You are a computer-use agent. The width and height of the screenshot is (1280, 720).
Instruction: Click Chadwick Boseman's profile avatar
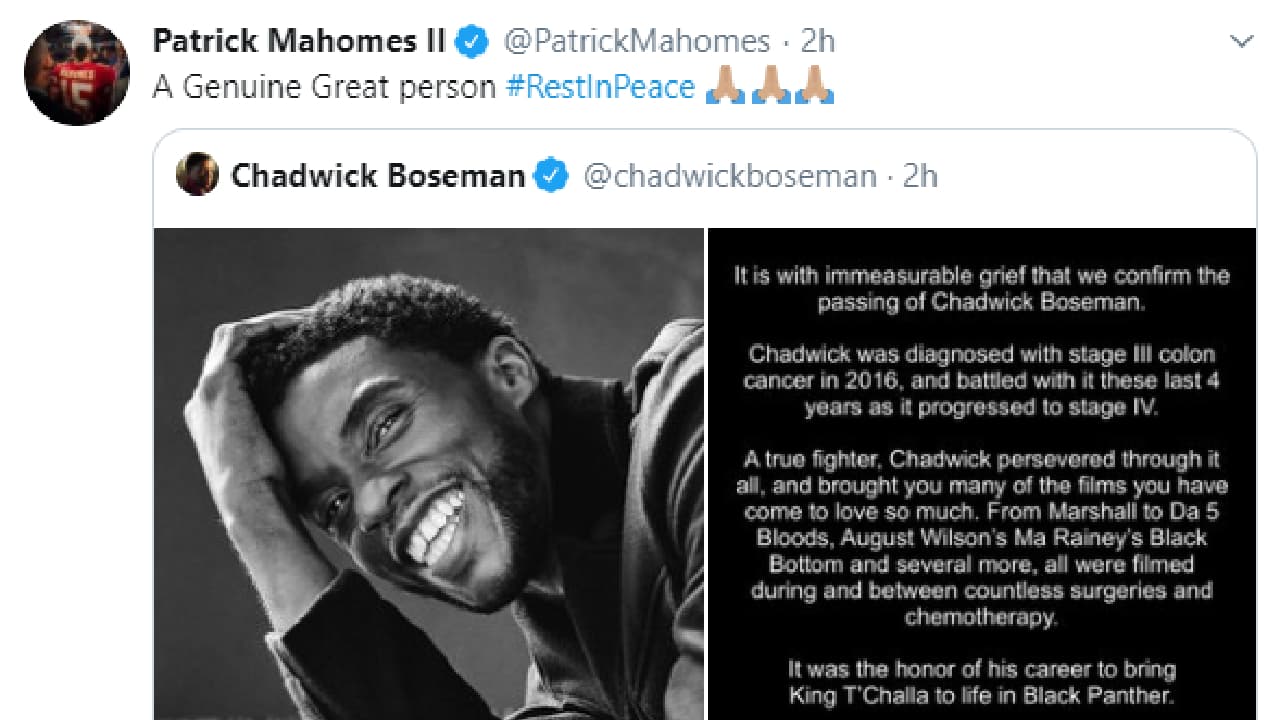pyautogui.click(x=199, y=176)
